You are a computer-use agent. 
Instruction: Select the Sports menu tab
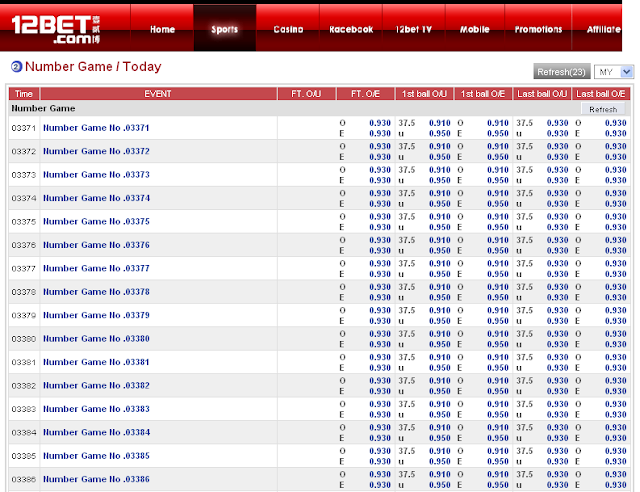click(224, 29)
